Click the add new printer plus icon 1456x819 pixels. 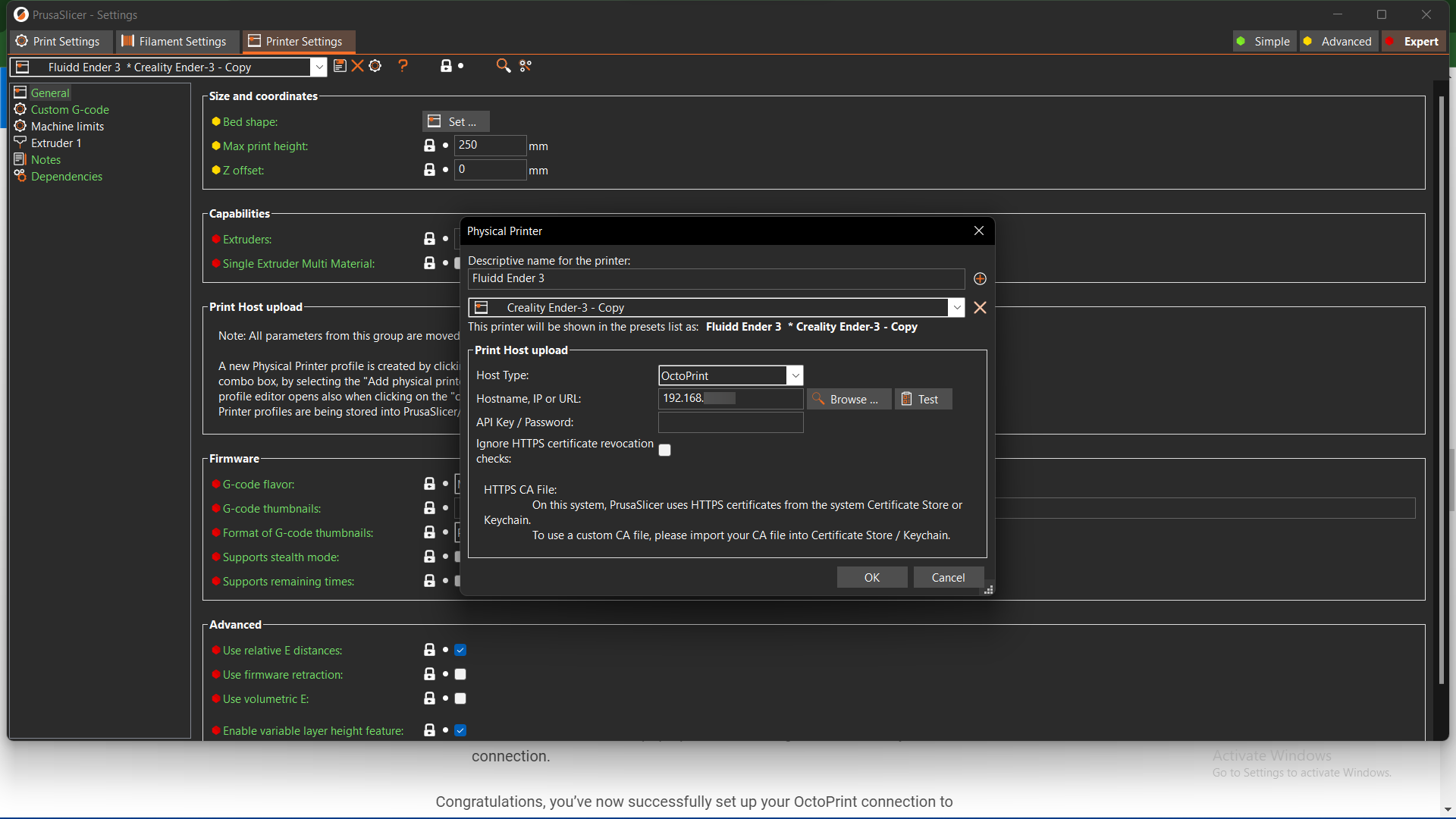pyautogui.click(x=980, y=278)
